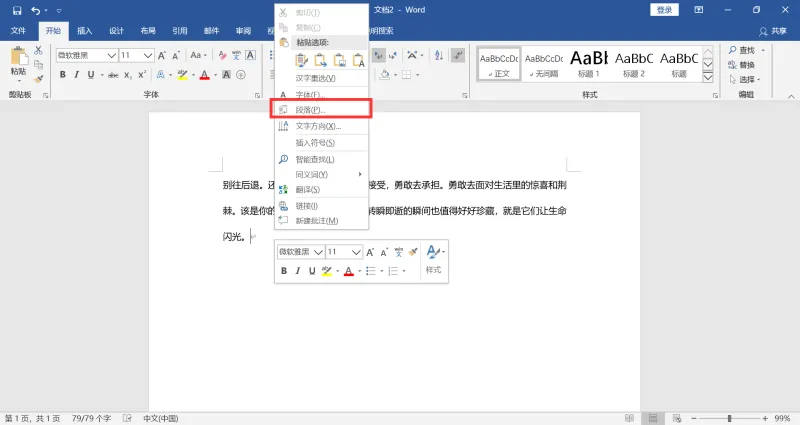The width and height of the screenshot is (800, 425).
Task: Toggle Underline in the ribbon font group
Action: pos(91,74)
